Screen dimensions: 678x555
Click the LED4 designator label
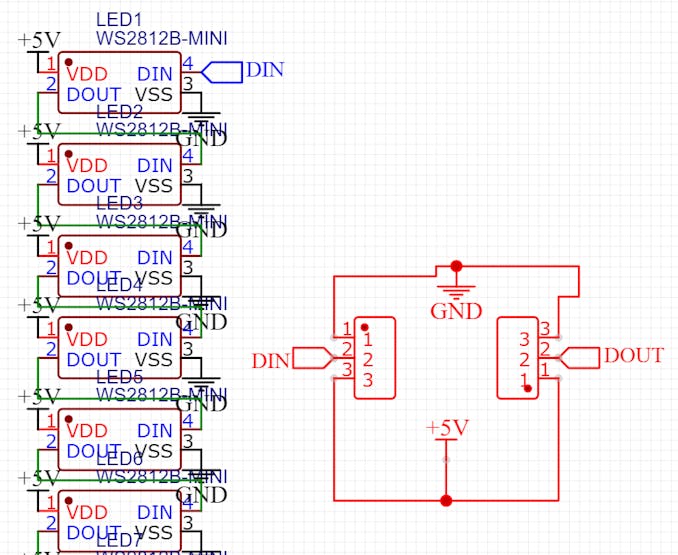coord(119,285)
